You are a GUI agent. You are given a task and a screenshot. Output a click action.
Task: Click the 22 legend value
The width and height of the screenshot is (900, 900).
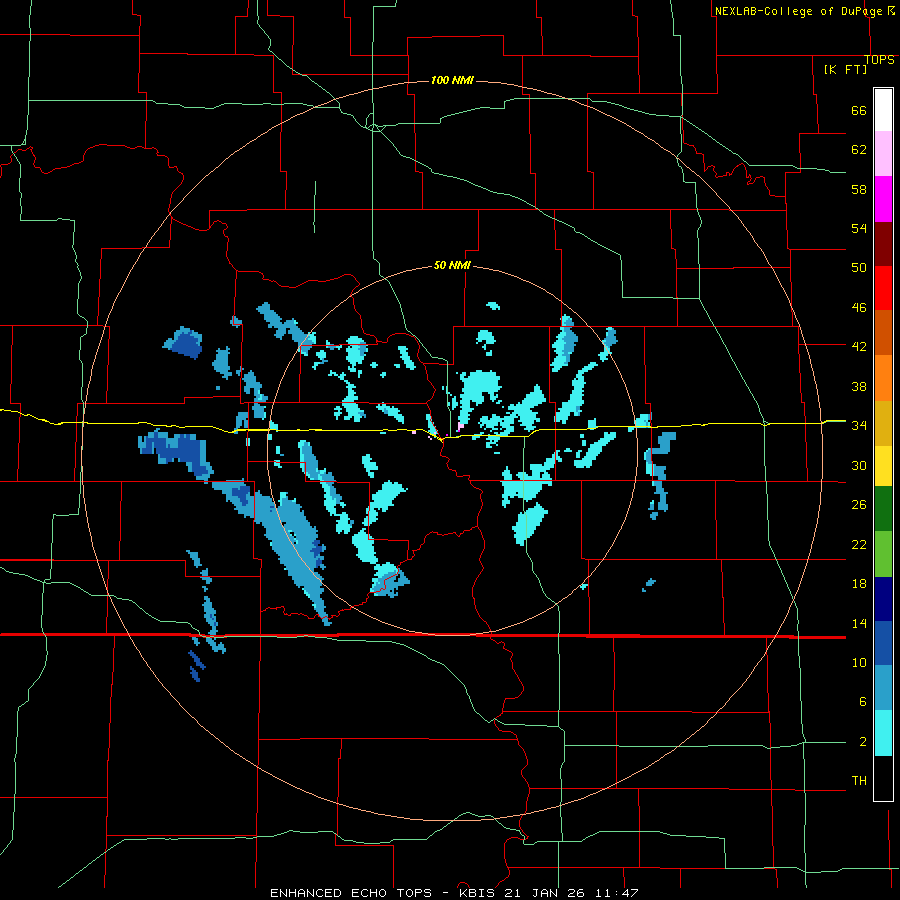[859, 545]
